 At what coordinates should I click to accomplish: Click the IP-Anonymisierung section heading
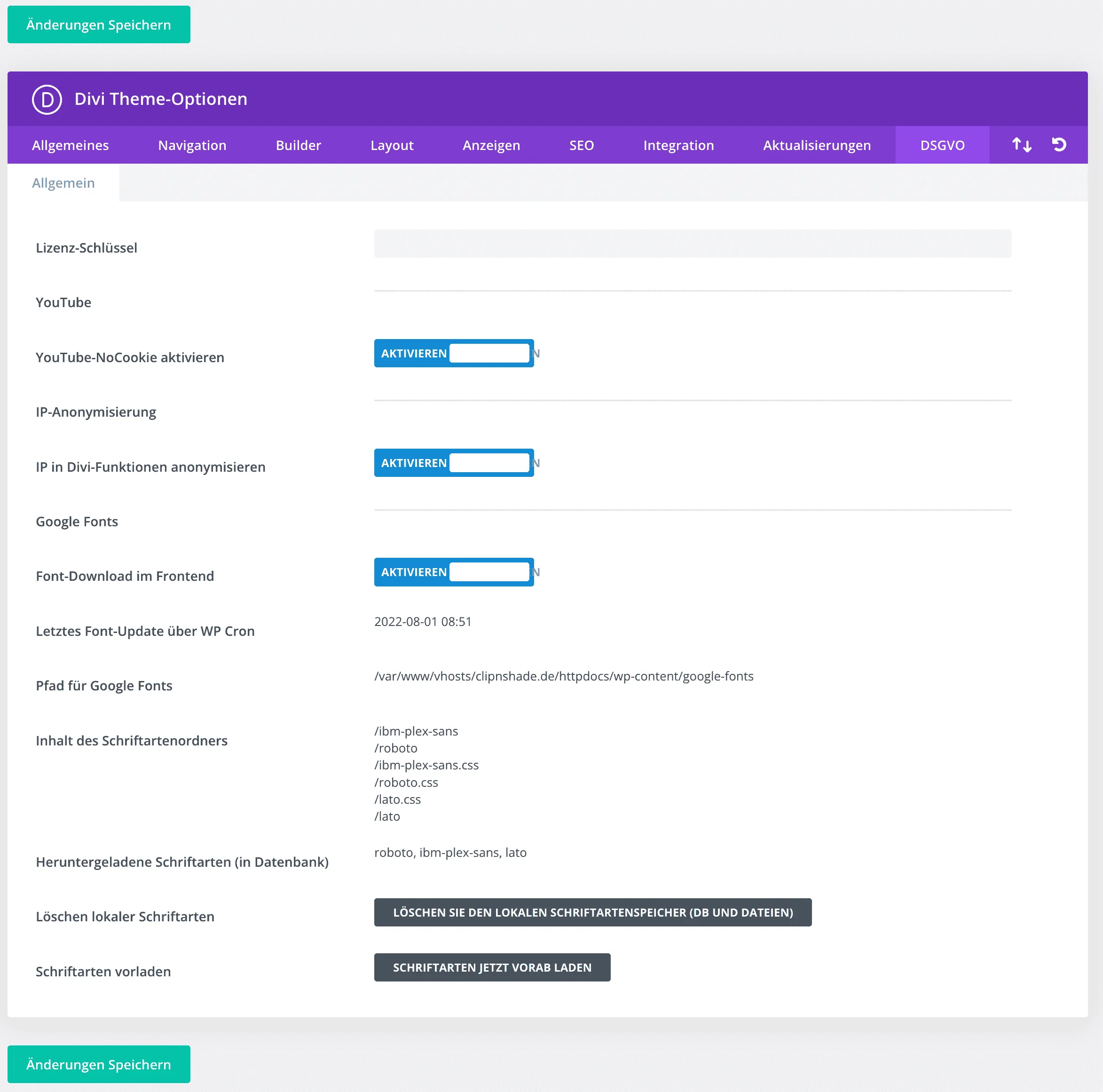(x=96, y=412)
